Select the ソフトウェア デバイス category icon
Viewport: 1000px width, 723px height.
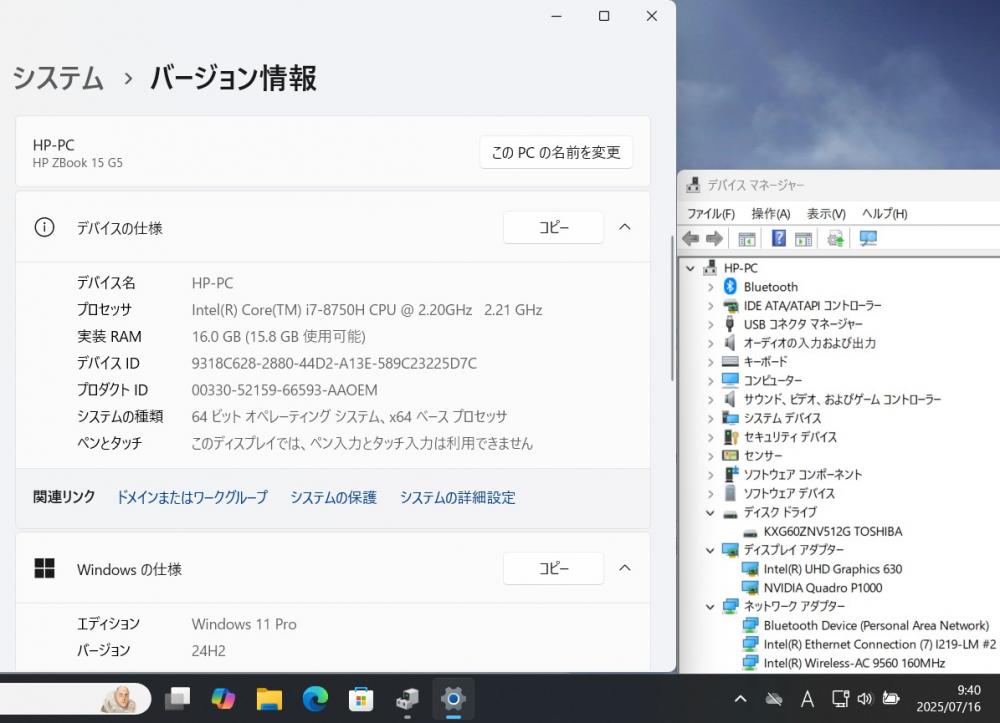click(x=731, y=493)
